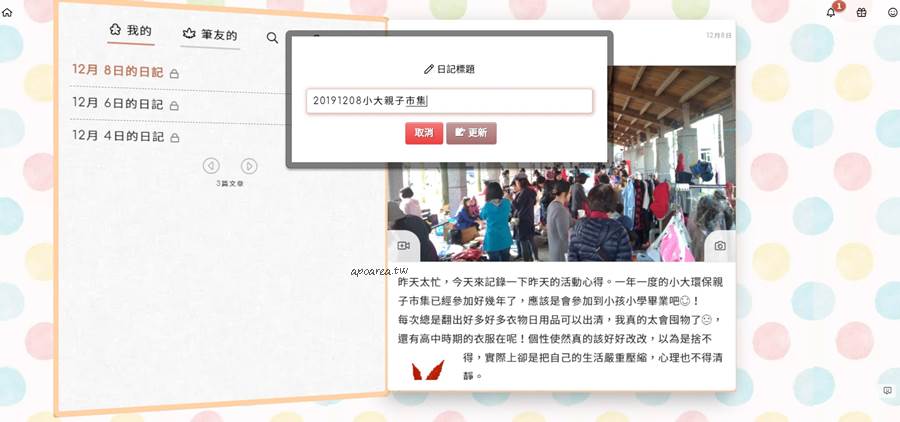Viewport: 900px width, 422px height.
Task: Open the 12月 6日的日記 entry
Action: [x=118, y=104]
